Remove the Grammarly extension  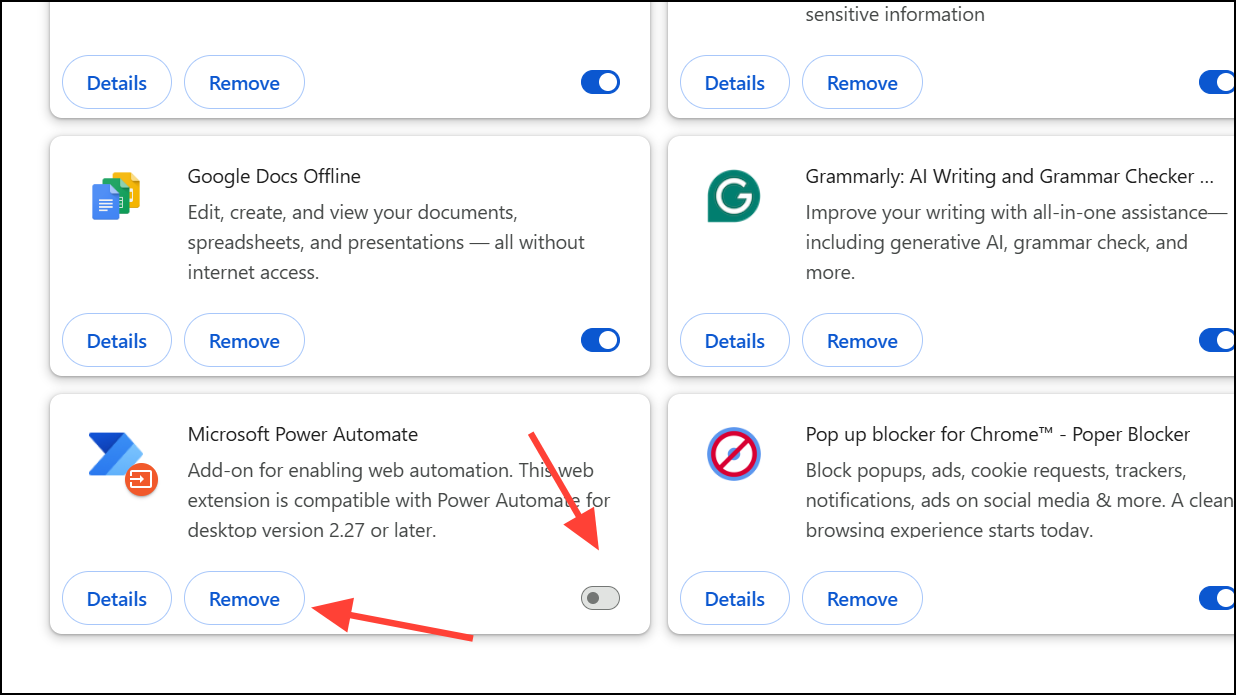[x=862, y=339]
